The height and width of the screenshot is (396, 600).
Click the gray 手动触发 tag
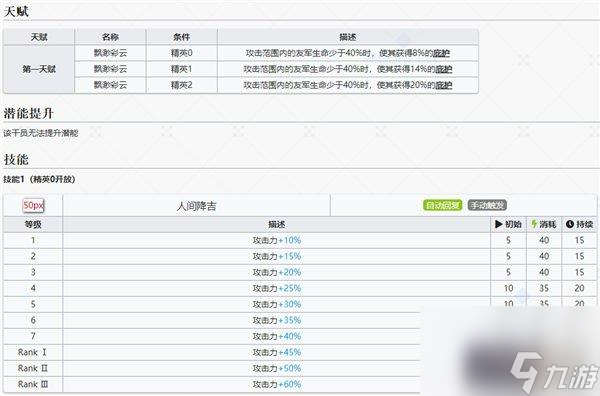click(x=487, y=205)
